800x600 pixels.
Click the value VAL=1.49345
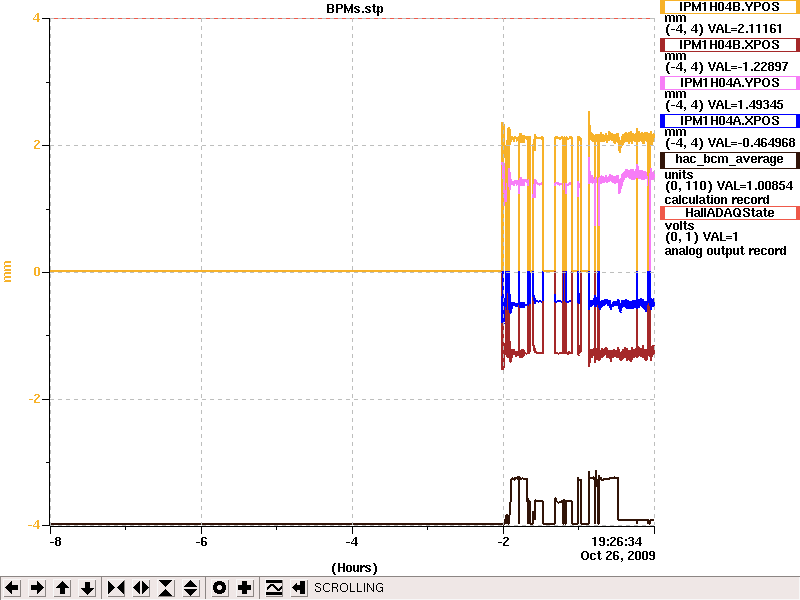pos(743,105)
